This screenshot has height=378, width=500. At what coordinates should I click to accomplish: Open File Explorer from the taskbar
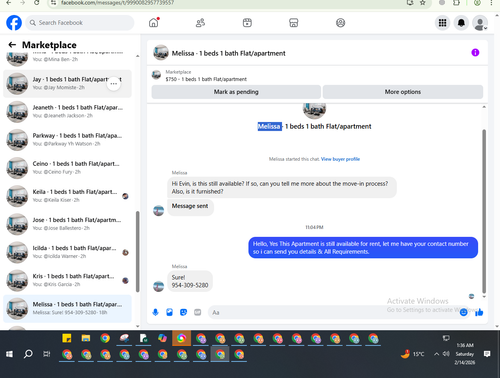pyautogui.click(x=86, y=338)
